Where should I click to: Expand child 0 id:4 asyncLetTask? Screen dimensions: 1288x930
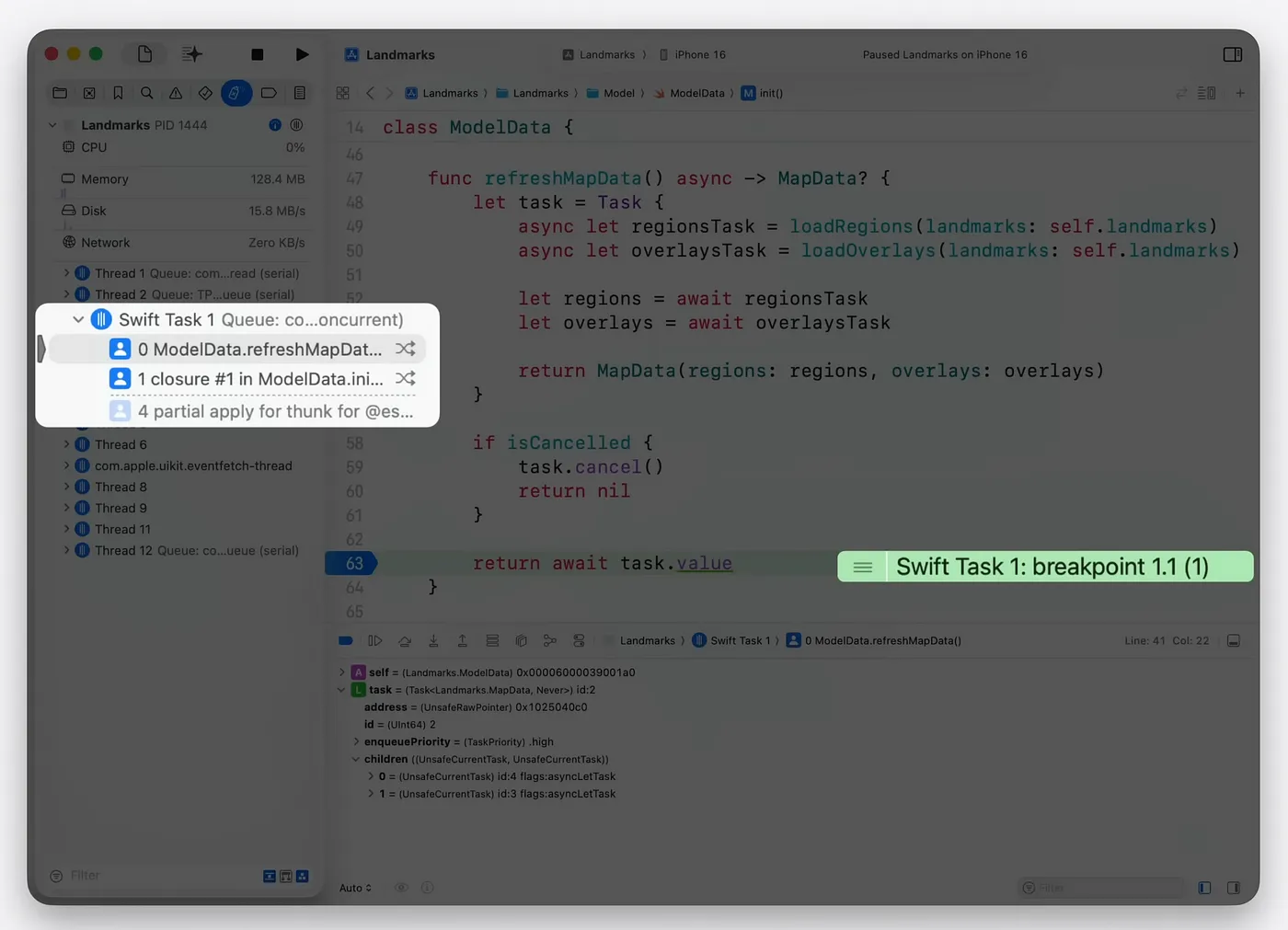pyautogui.click(x=371, y=776)
